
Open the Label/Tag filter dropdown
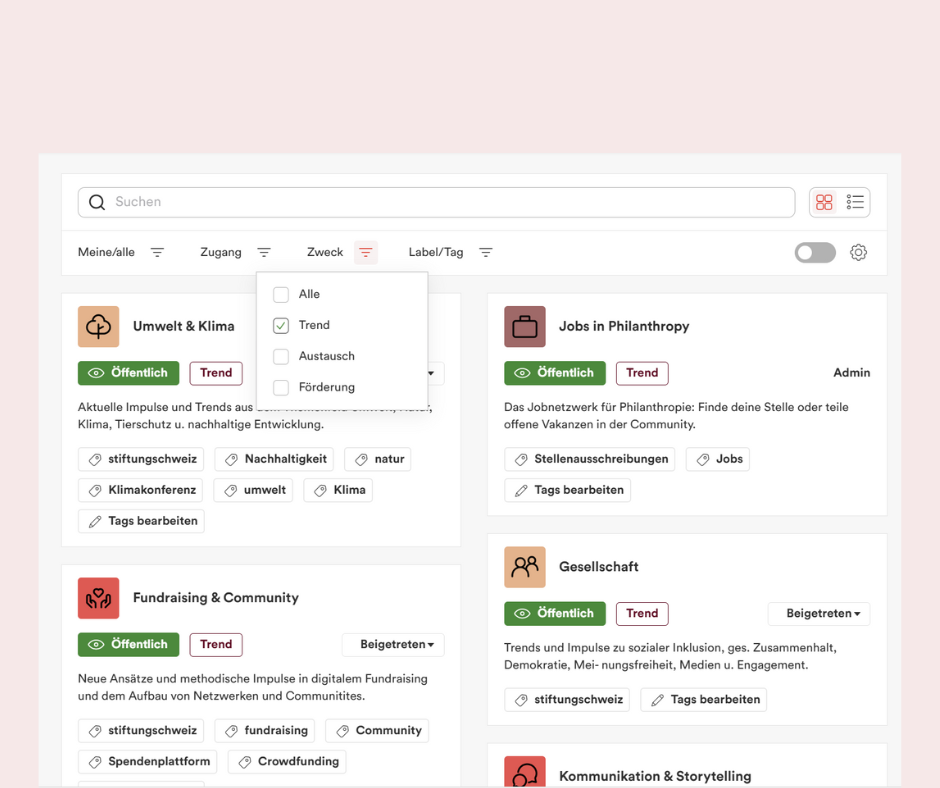486,253
